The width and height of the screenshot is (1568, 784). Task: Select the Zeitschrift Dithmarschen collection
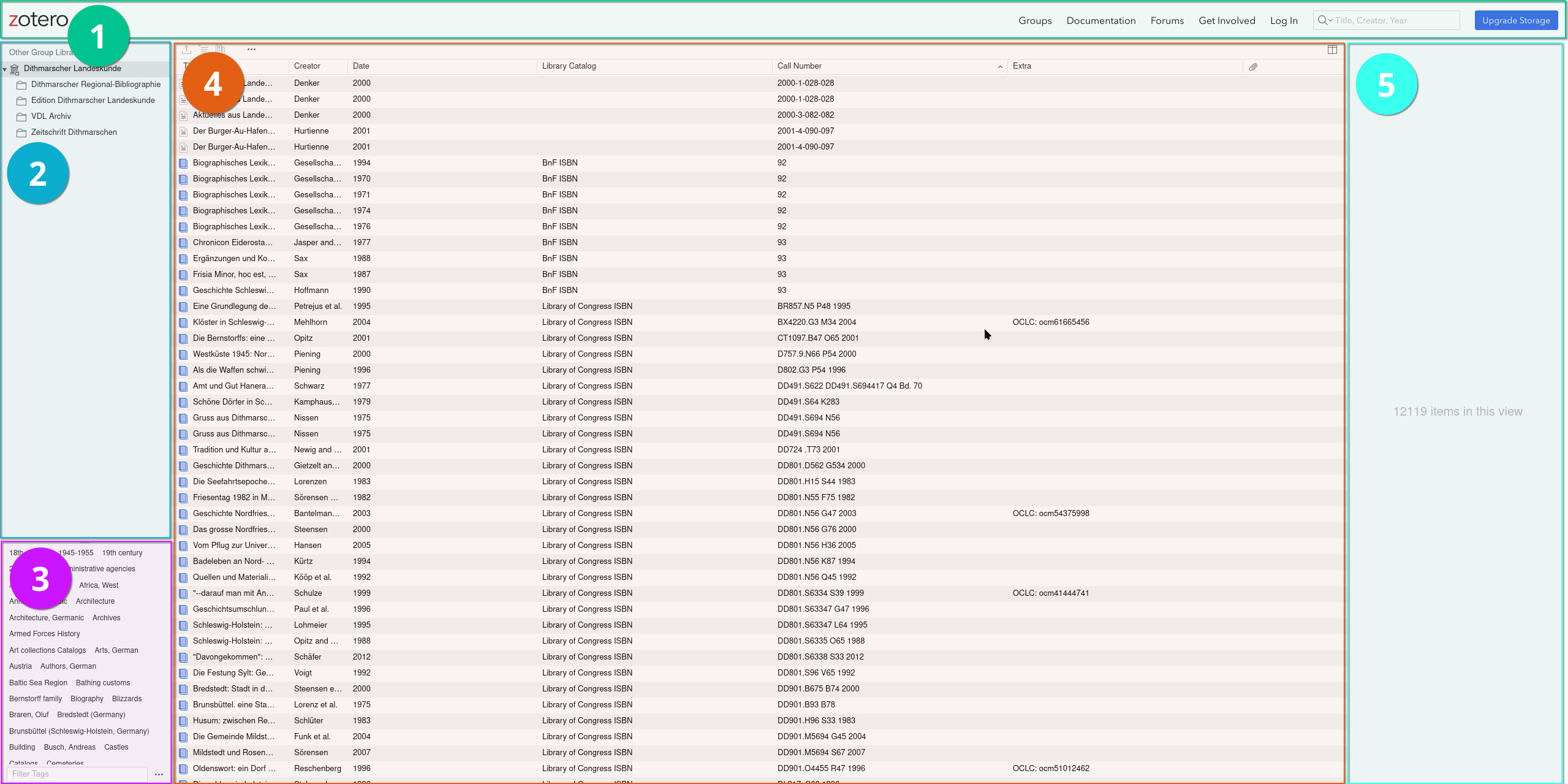pos(74,132)
